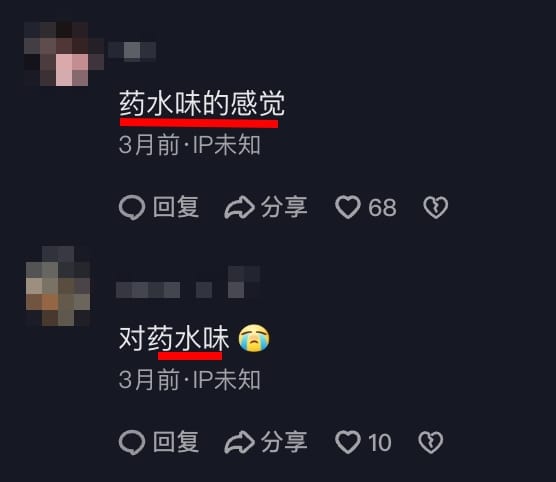
Task: Click the 分享 label of the first comment
Action: [284, 207]
